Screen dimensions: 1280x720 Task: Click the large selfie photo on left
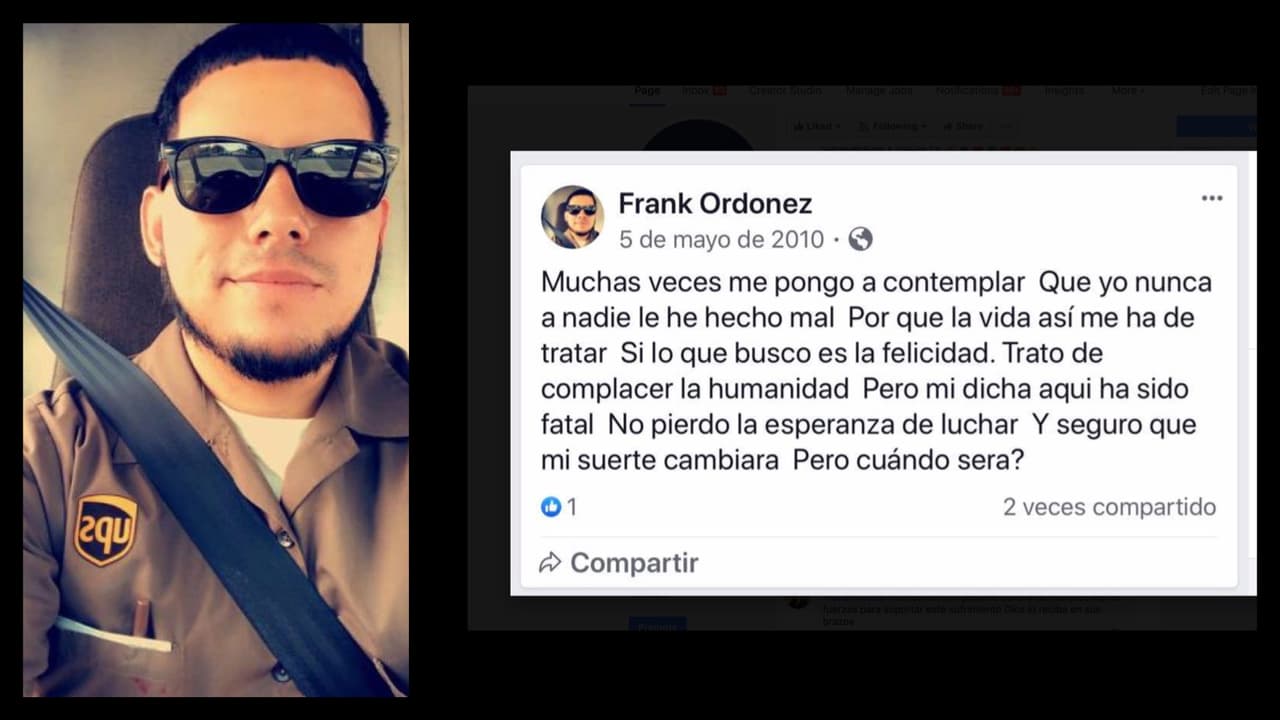216,360
